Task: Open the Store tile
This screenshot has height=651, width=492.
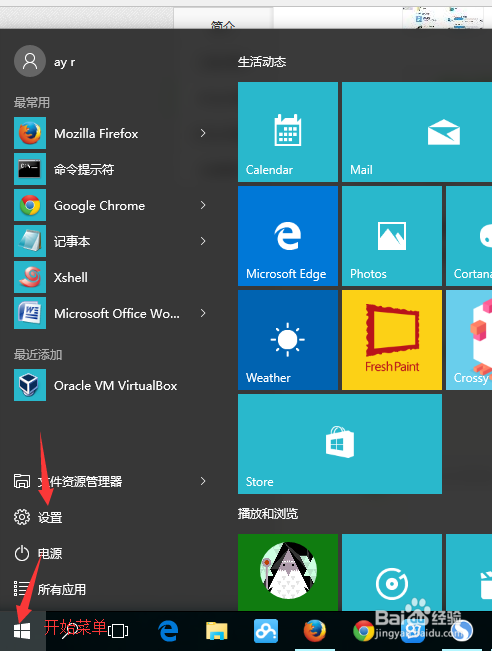Action: 340,444
